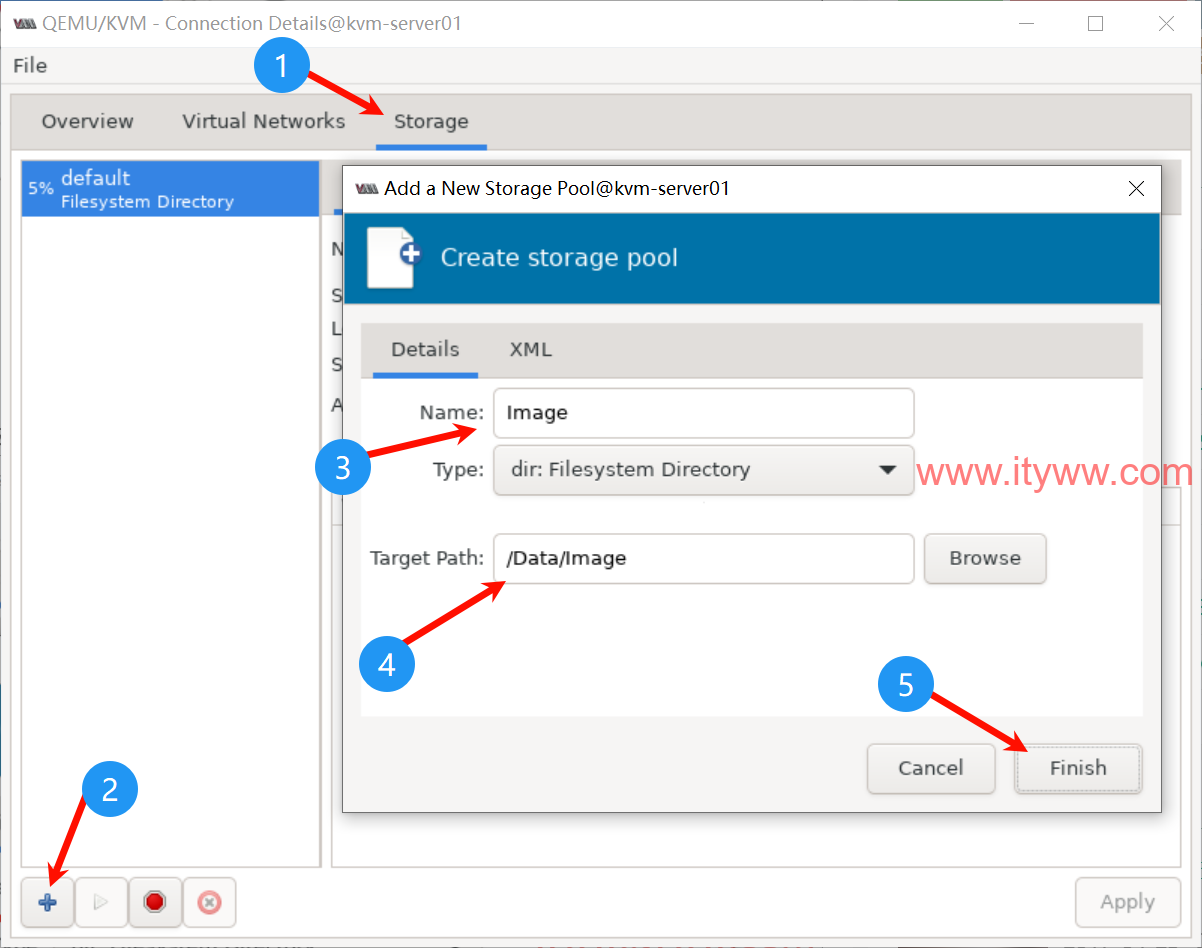
Task: Select the Storage tab
Action: (x=431, y=122)
